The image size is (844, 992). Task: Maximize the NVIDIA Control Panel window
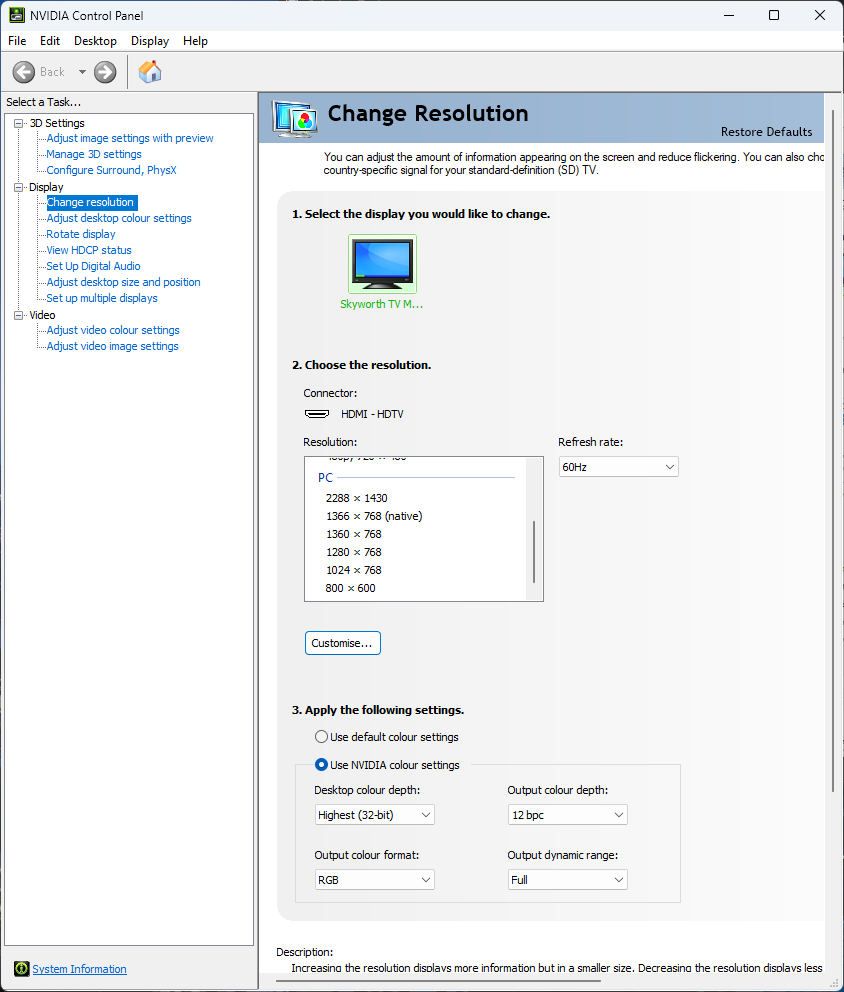click(774, 15)
